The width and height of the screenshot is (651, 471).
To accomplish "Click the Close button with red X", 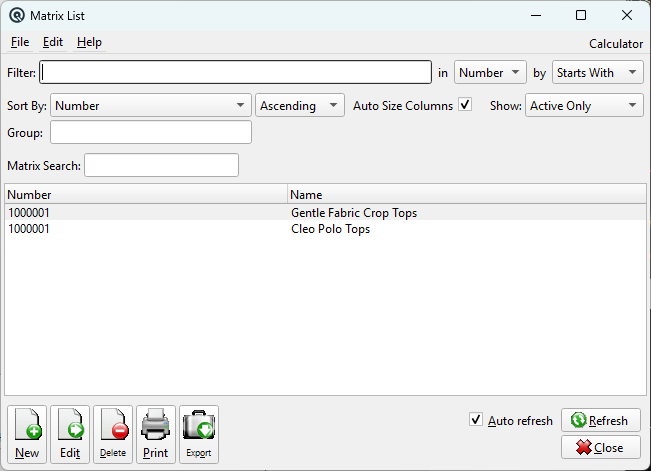I will pos(600,447).
